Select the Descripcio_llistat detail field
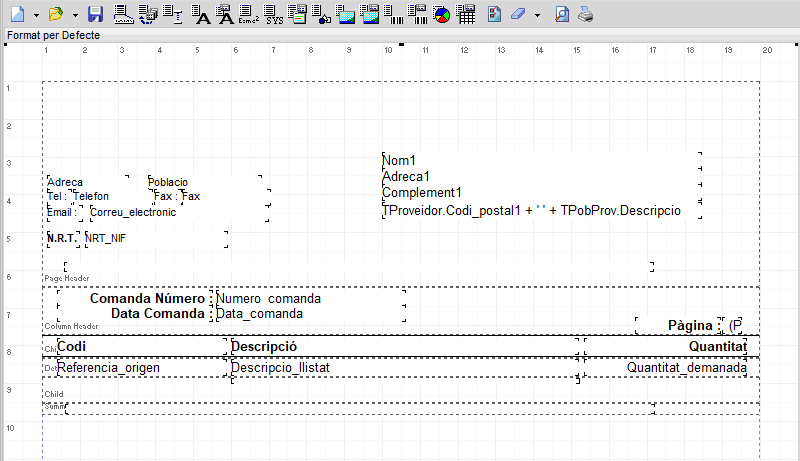 pos(405,368)
